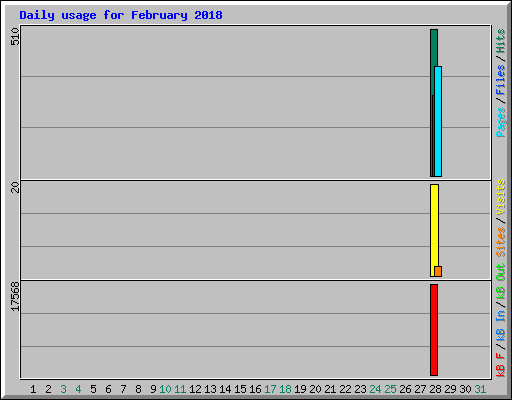Click day 1 on the x-axis
This screenshot has height=400, width=512.
33,389
